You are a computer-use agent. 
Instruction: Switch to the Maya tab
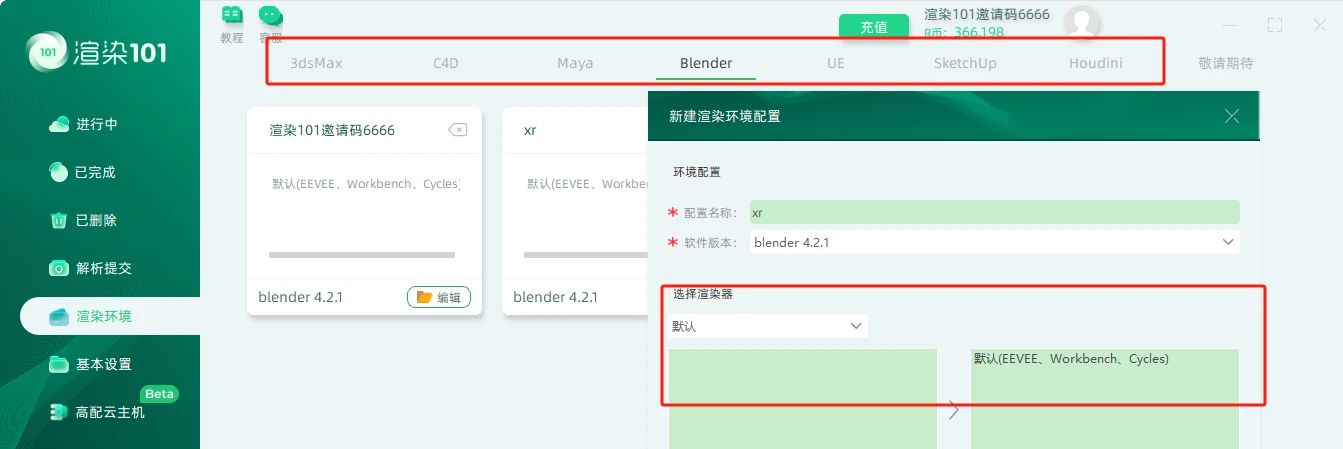click(x=575, y=63)
